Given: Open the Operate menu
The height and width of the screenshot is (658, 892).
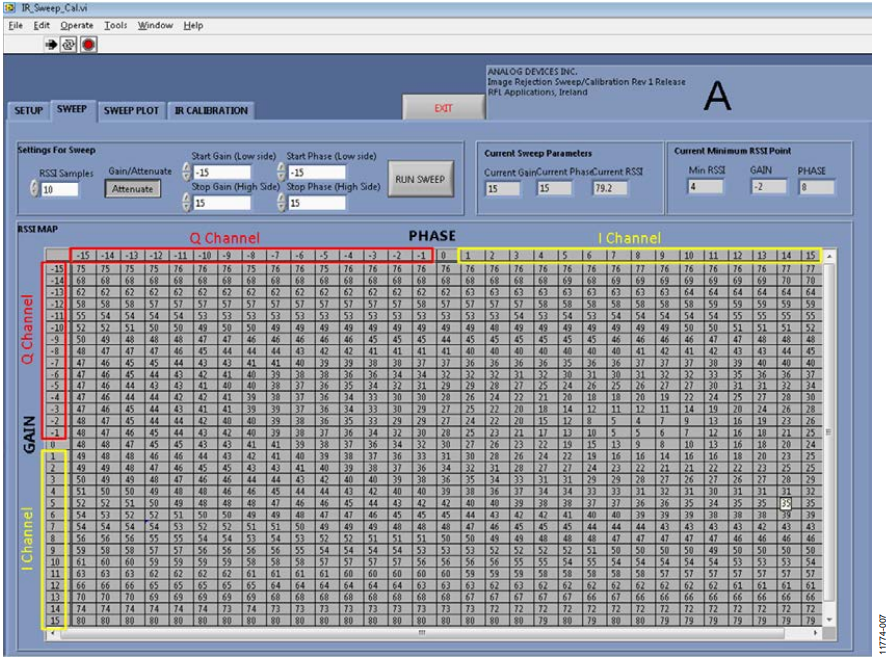Looking at the screenshot, I should pyautogui.click(x=77, y=25).
